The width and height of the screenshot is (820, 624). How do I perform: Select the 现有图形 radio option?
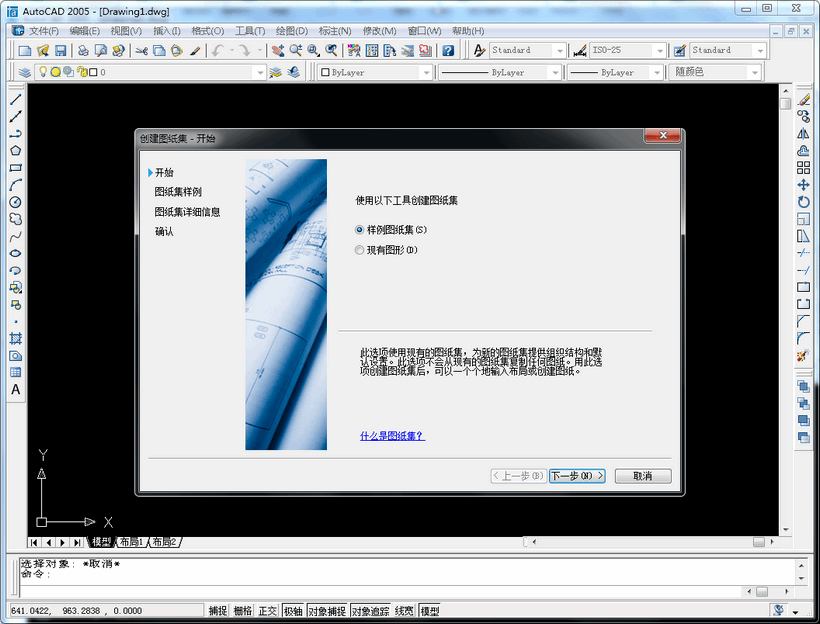point(360,249)
